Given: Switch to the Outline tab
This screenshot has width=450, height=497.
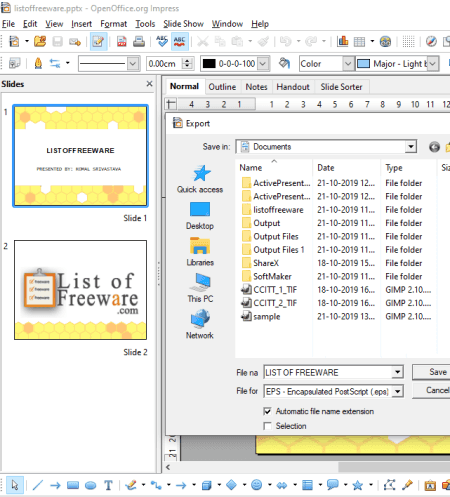Looking at the screenshot, I should [x=222, y=87].
